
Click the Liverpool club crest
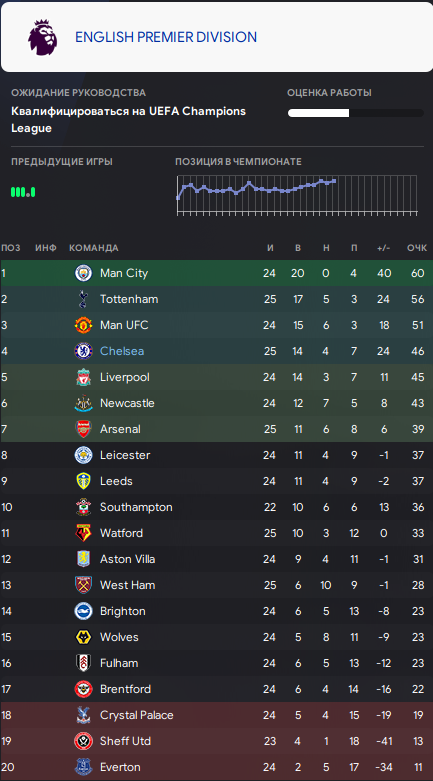[83, 377]
